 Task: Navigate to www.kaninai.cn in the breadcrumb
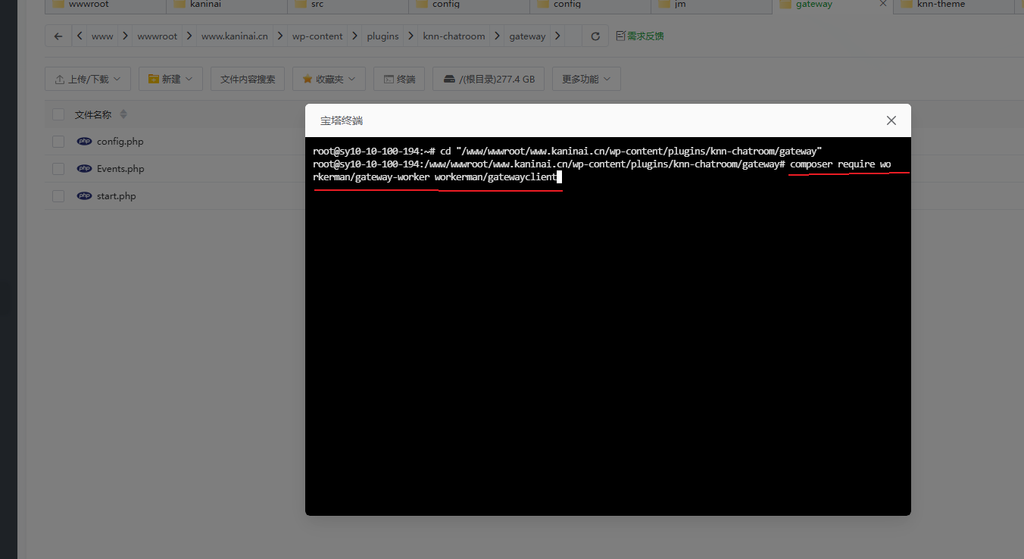tap(234, 37)
